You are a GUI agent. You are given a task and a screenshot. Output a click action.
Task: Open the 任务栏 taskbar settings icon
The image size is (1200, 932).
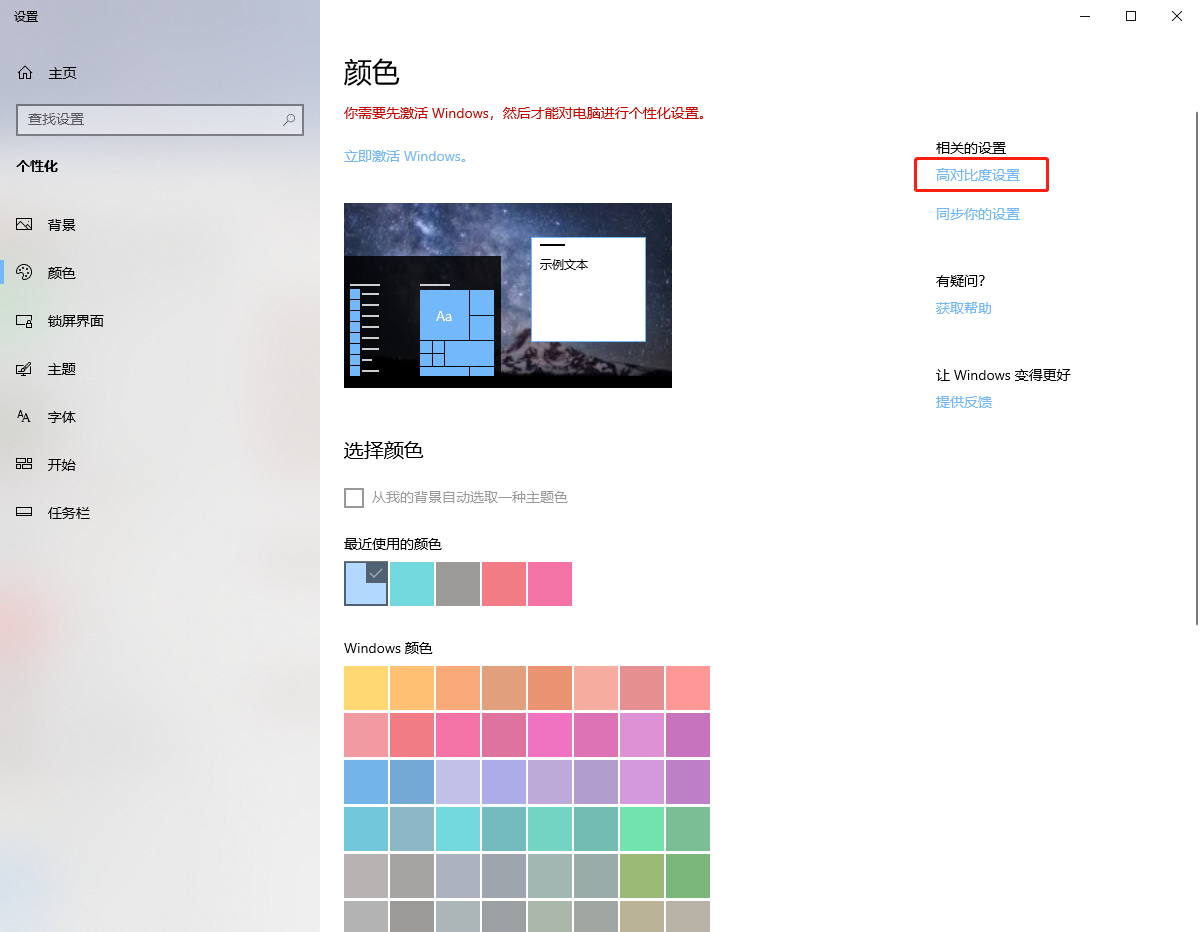[23, 512]
